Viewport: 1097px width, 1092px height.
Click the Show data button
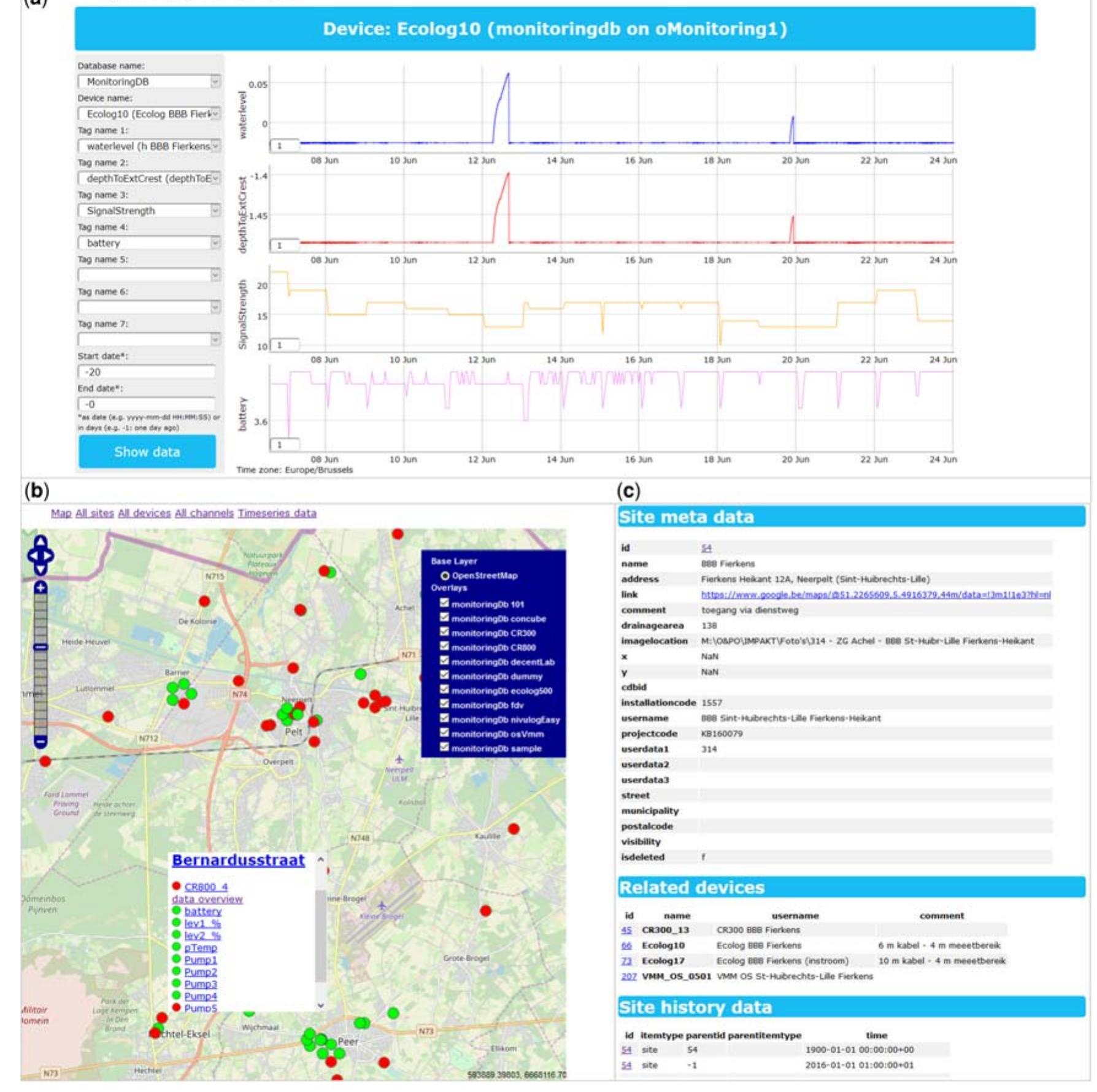click(147, 452)
